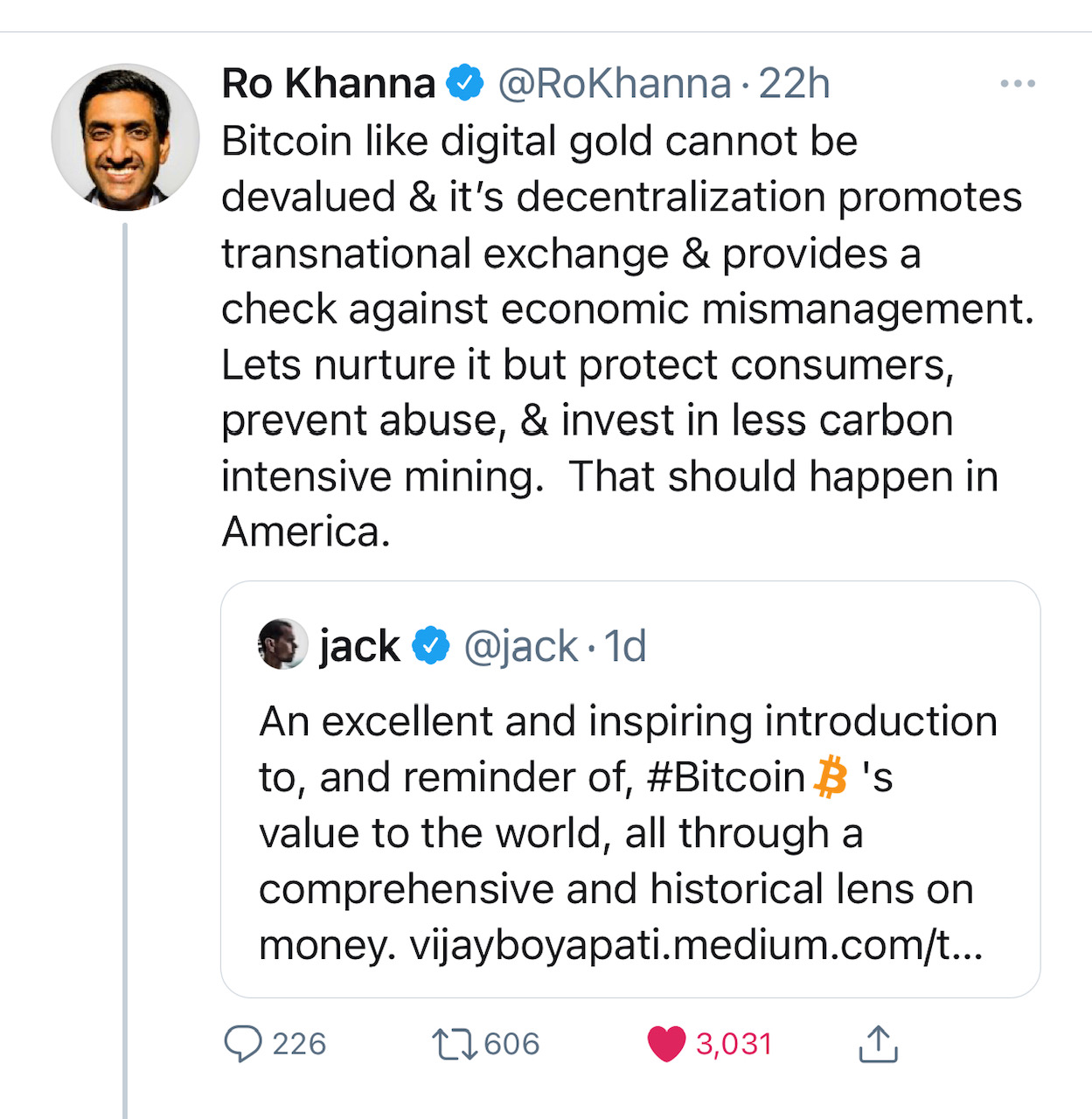Open jack's small profile avatar
The width and height of the screenshot is (1092, 1119).
[283, 644]
